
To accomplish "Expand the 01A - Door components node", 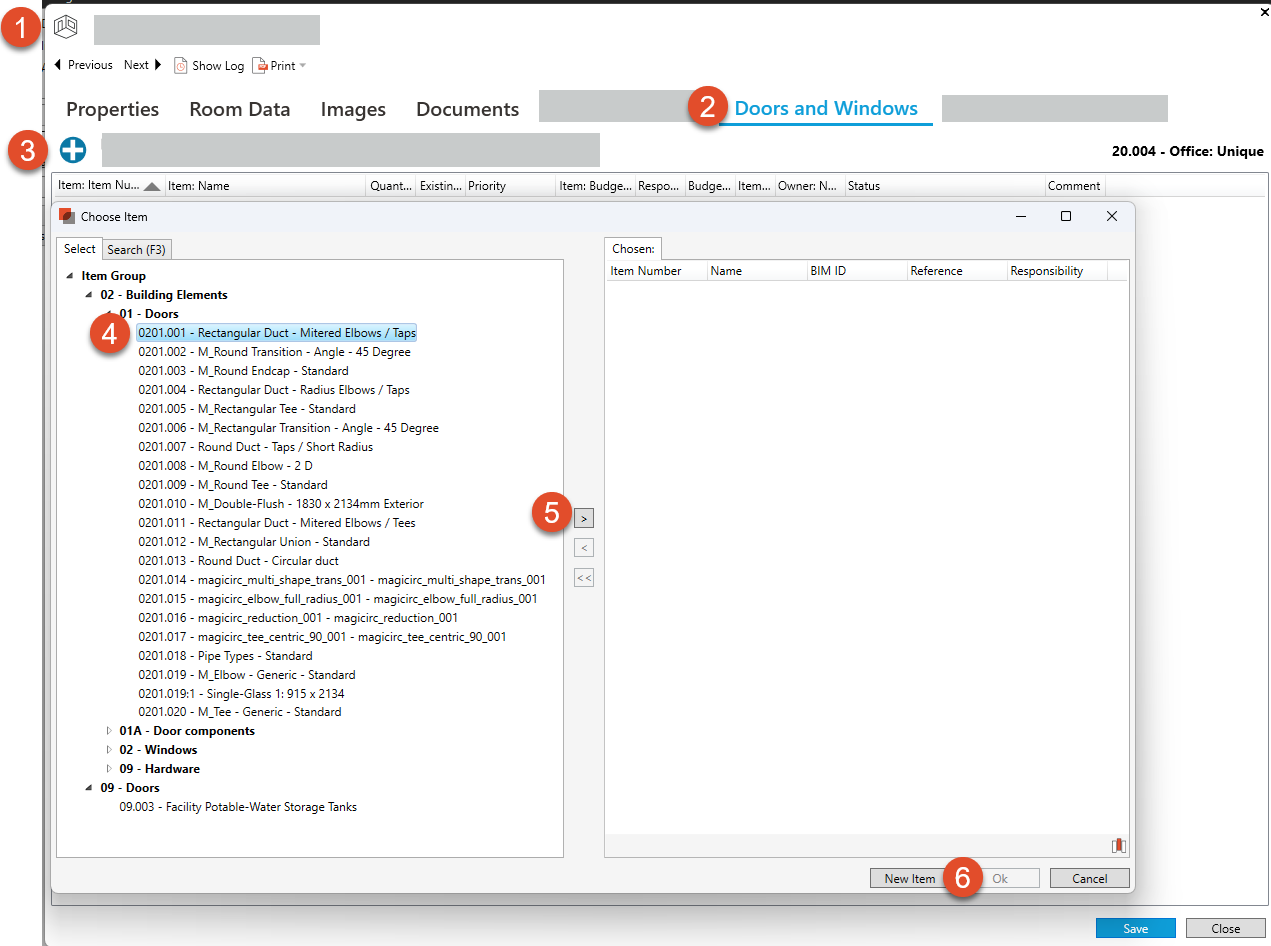I will [109, 731].
